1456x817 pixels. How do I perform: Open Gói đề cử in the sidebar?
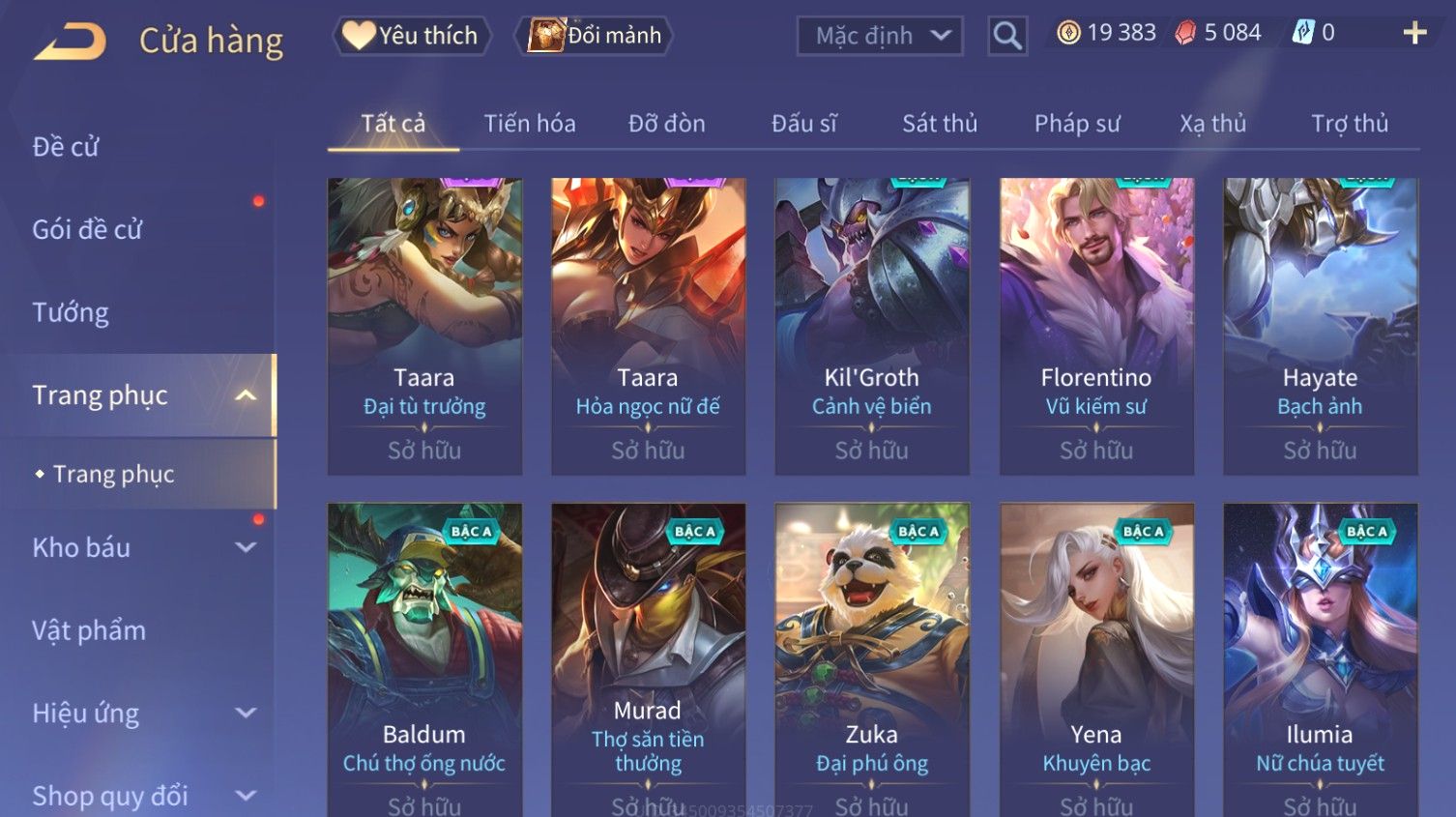(87, 230)
